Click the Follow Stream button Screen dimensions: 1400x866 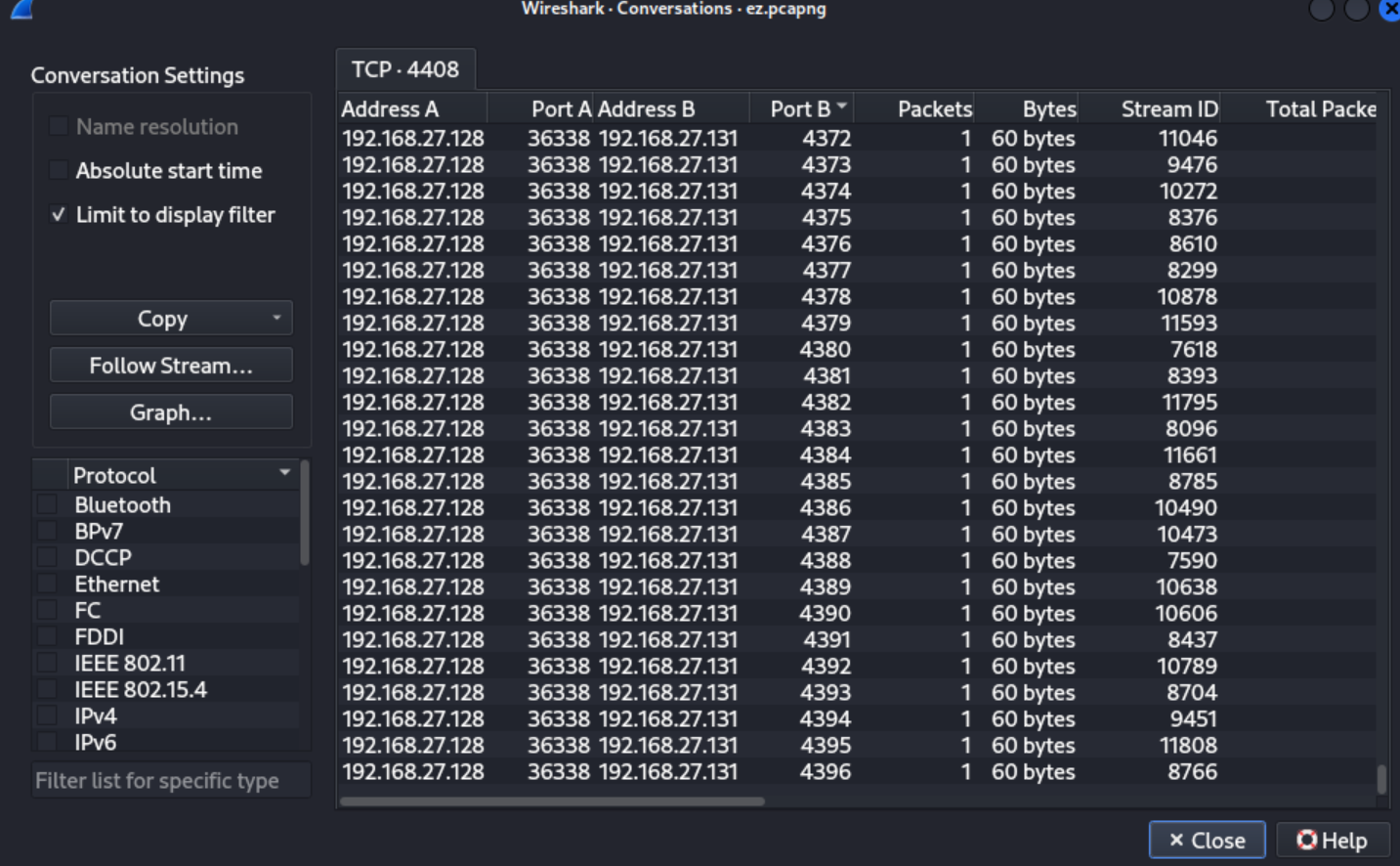(171, 366)
